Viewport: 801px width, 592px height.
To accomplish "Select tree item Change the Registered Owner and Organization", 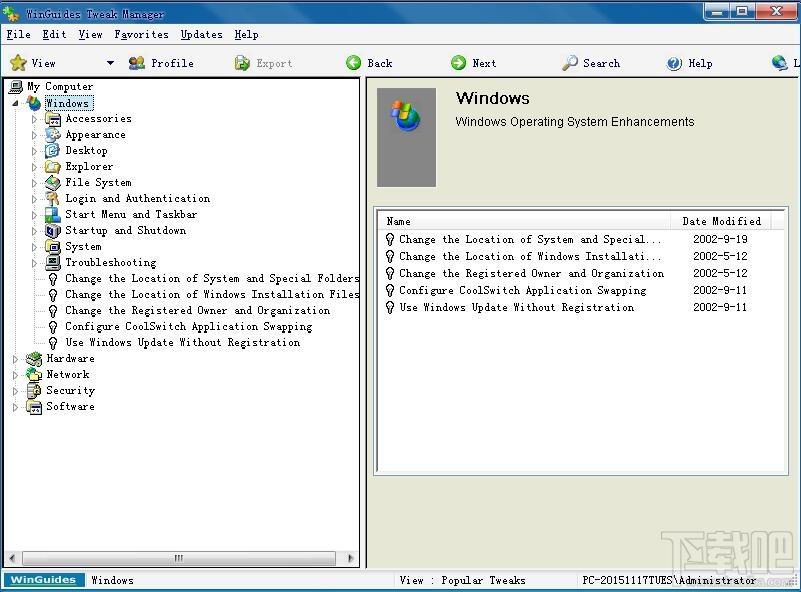I will (197, 311).
